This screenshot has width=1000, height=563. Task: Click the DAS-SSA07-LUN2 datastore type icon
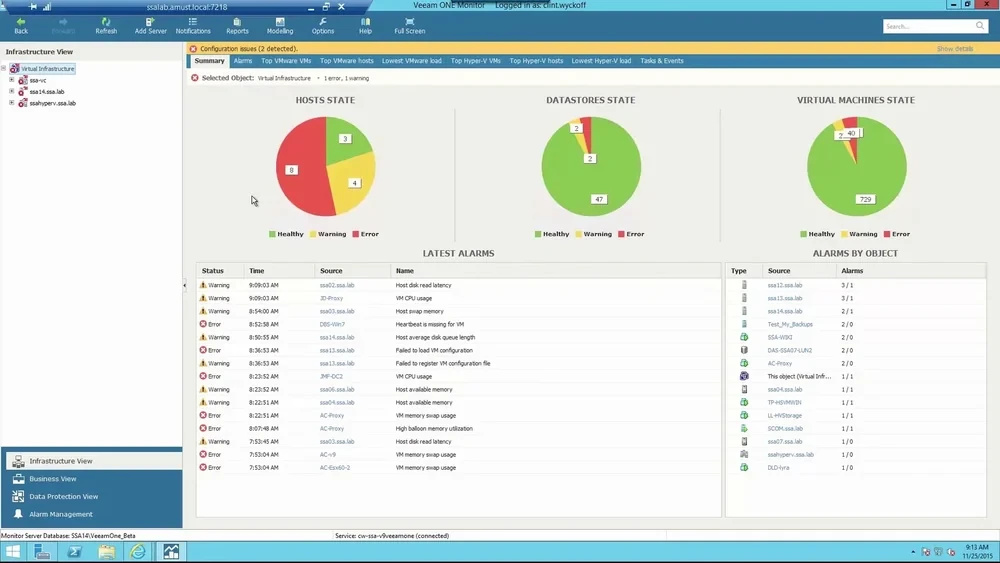tap(744, 350)
